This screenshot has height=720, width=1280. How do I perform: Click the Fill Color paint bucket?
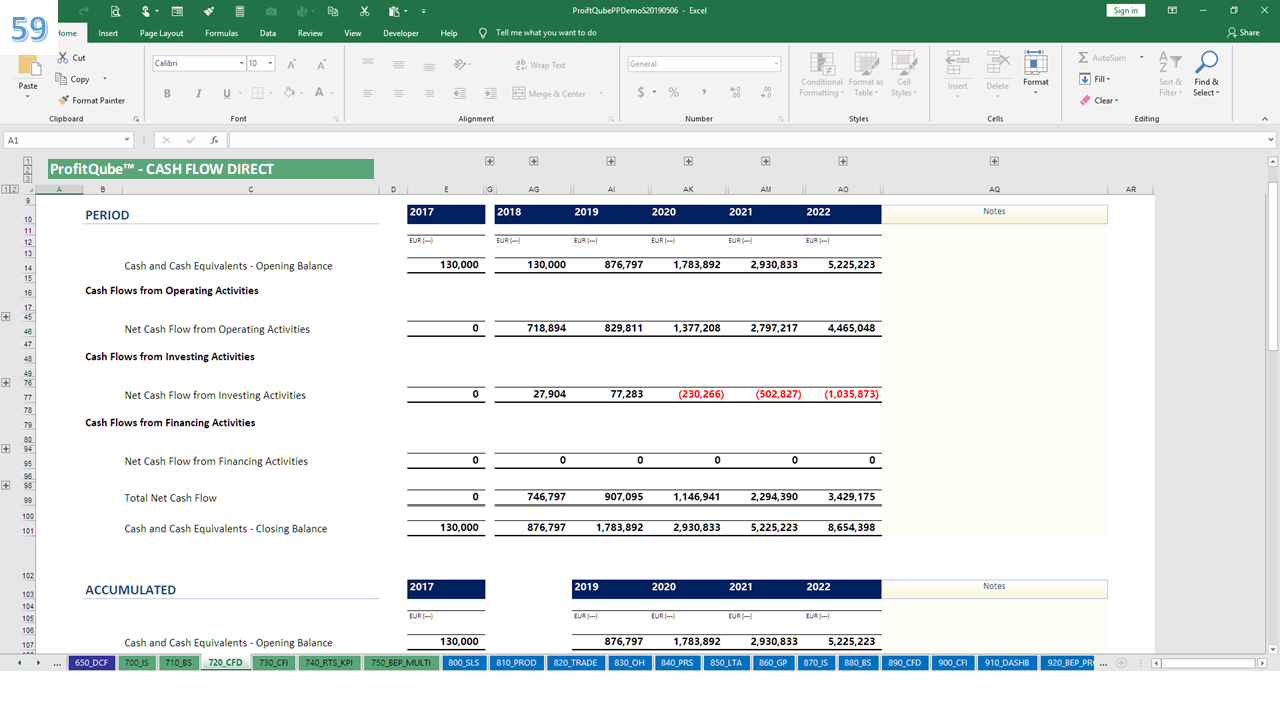288,93
